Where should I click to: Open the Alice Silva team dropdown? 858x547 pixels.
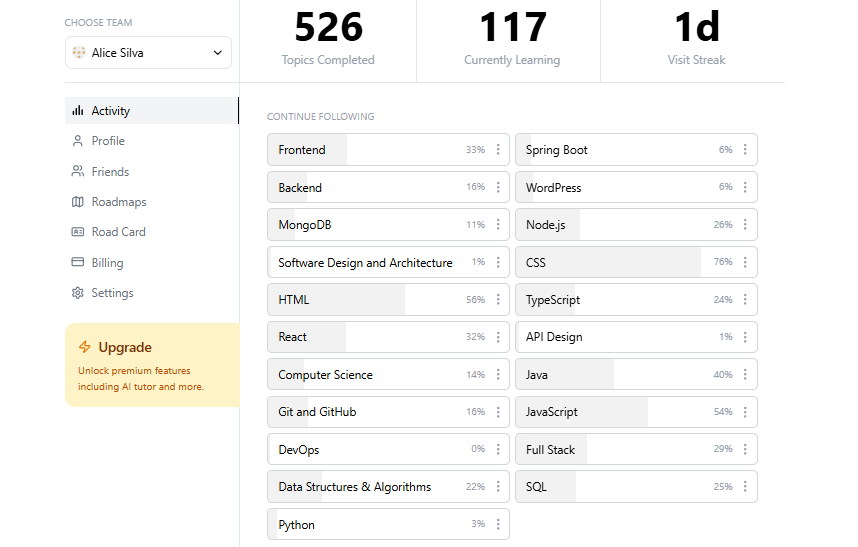[148, 53]
